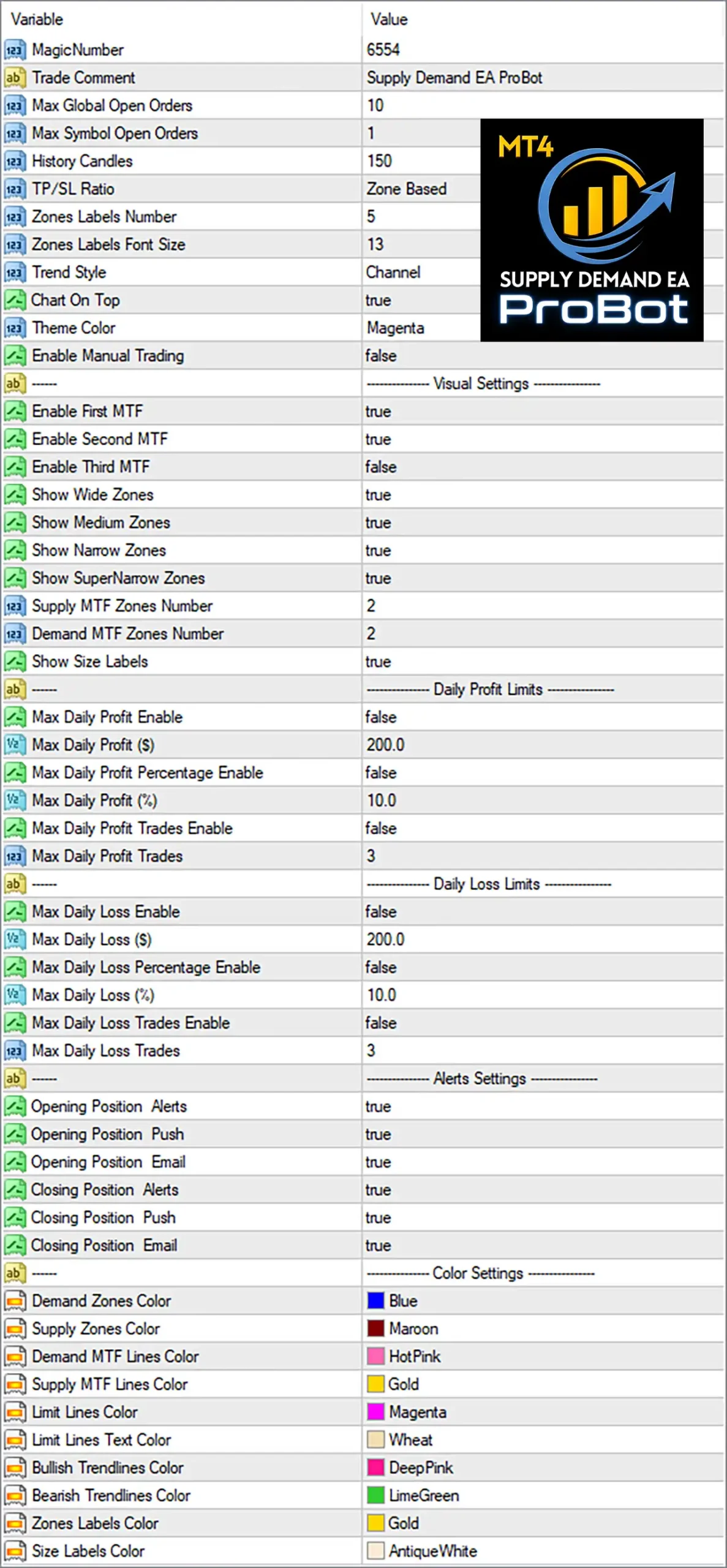
Task: Select the Maroon swatch for Supply Zones
Action: pos(375,1329)
